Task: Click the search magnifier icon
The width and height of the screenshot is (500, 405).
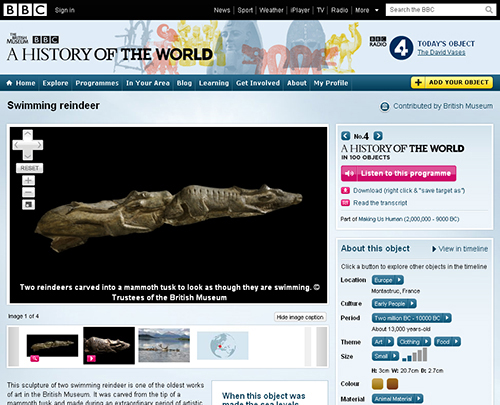Action: [x=489, y=10]
